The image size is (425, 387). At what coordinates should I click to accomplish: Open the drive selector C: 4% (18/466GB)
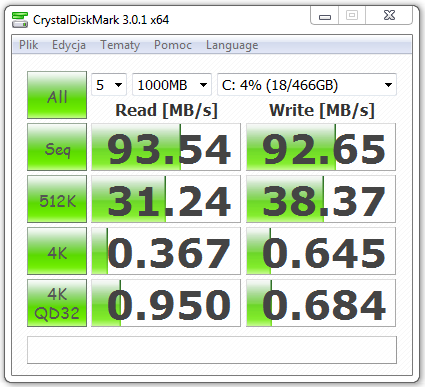coord(307,85)
